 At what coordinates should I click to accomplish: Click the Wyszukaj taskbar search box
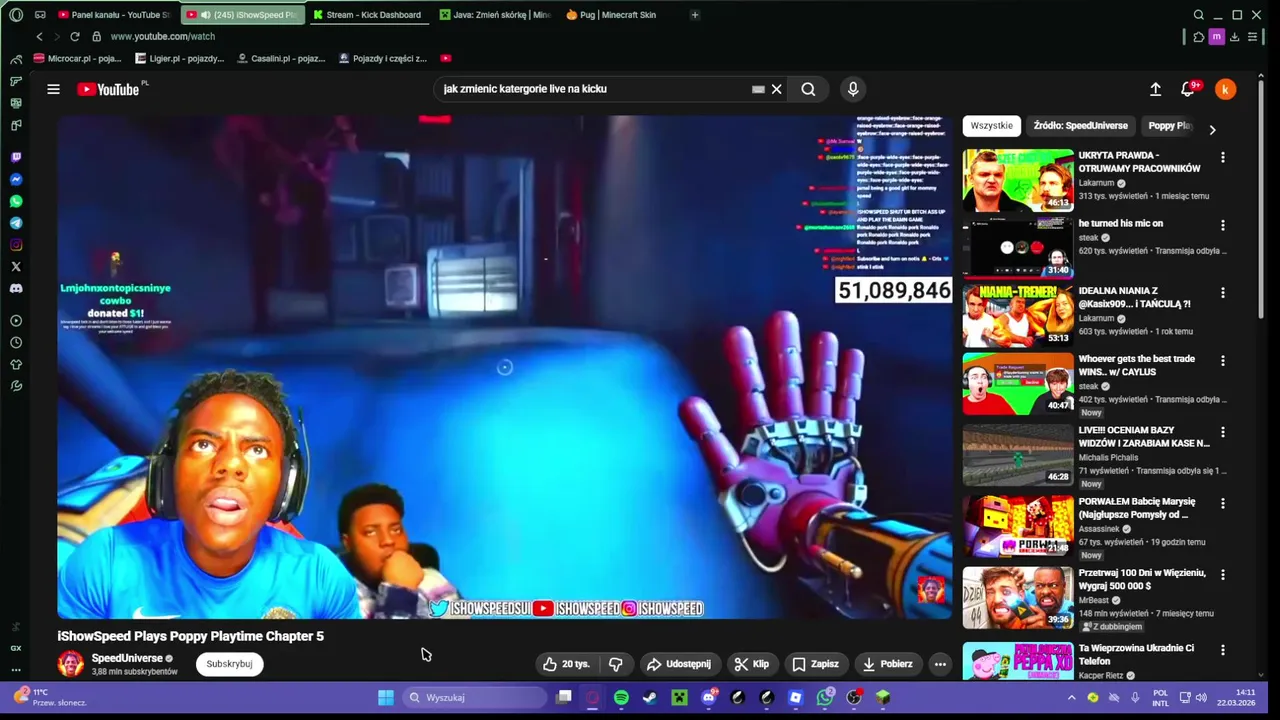tap(475, 697)
